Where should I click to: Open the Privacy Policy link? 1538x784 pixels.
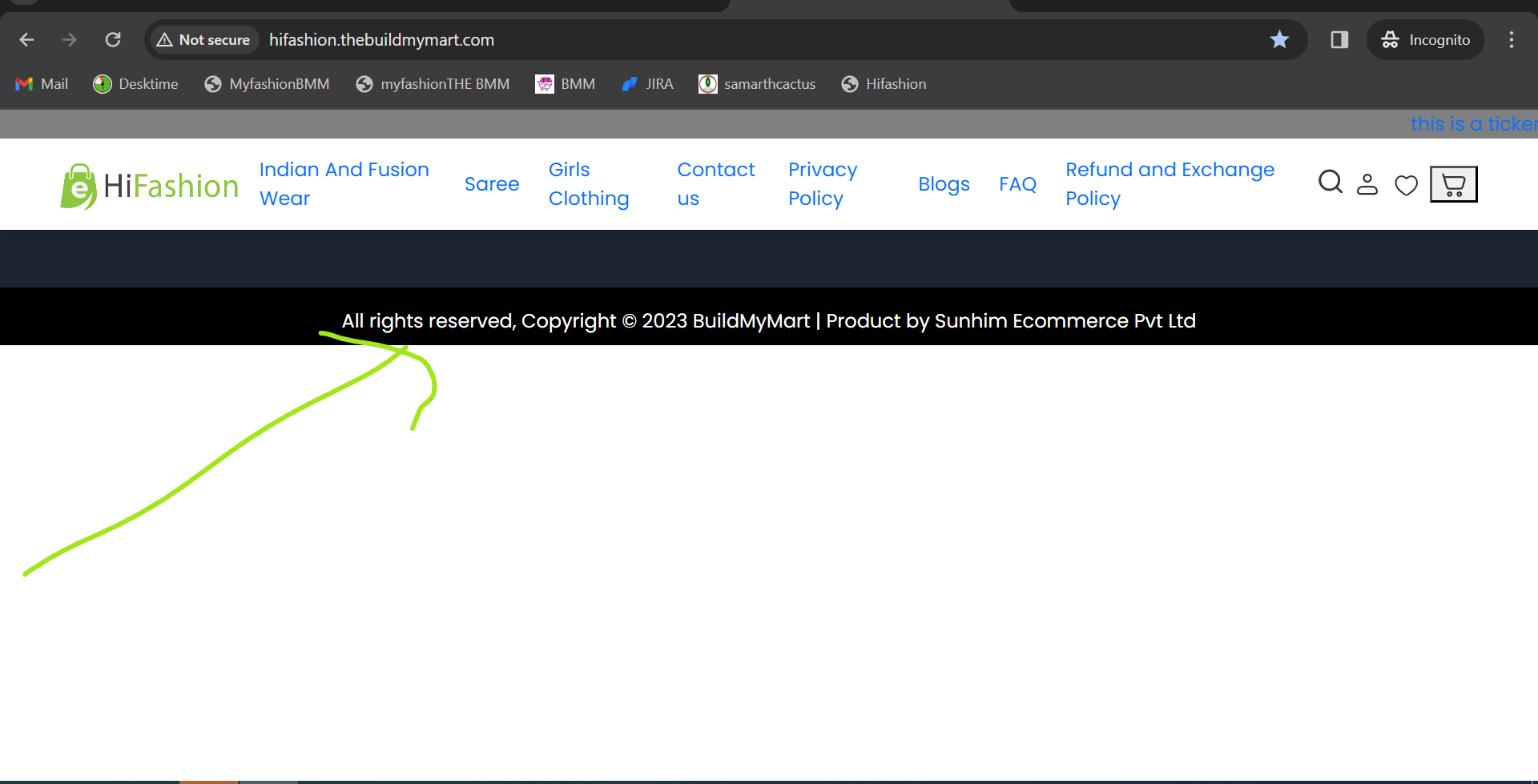(x=823, y=184)
